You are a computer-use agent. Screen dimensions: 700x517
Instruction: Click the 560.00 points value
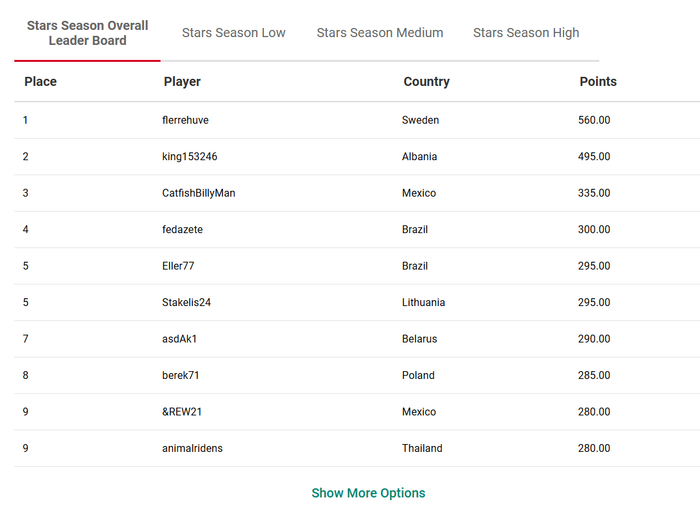594,120
